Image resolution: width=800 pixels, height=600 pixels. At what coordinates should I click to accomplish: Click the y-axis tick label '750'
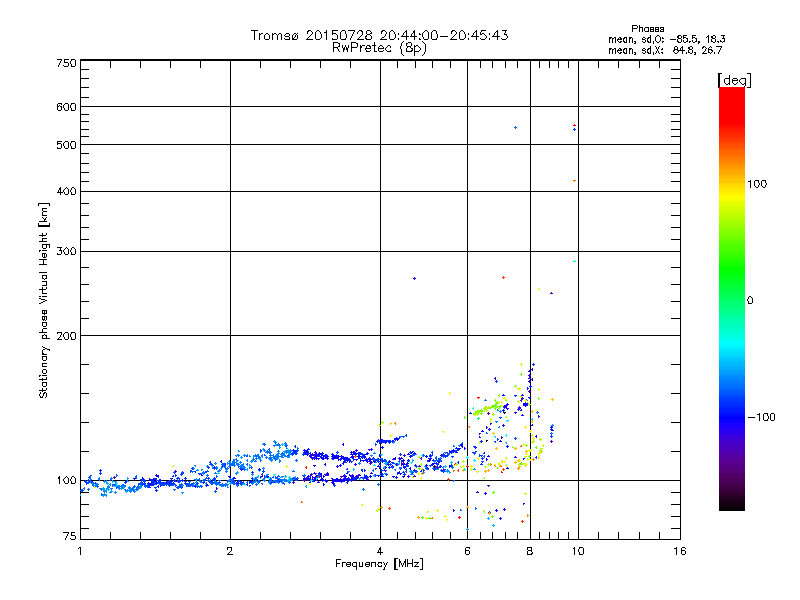coord(66,63)
